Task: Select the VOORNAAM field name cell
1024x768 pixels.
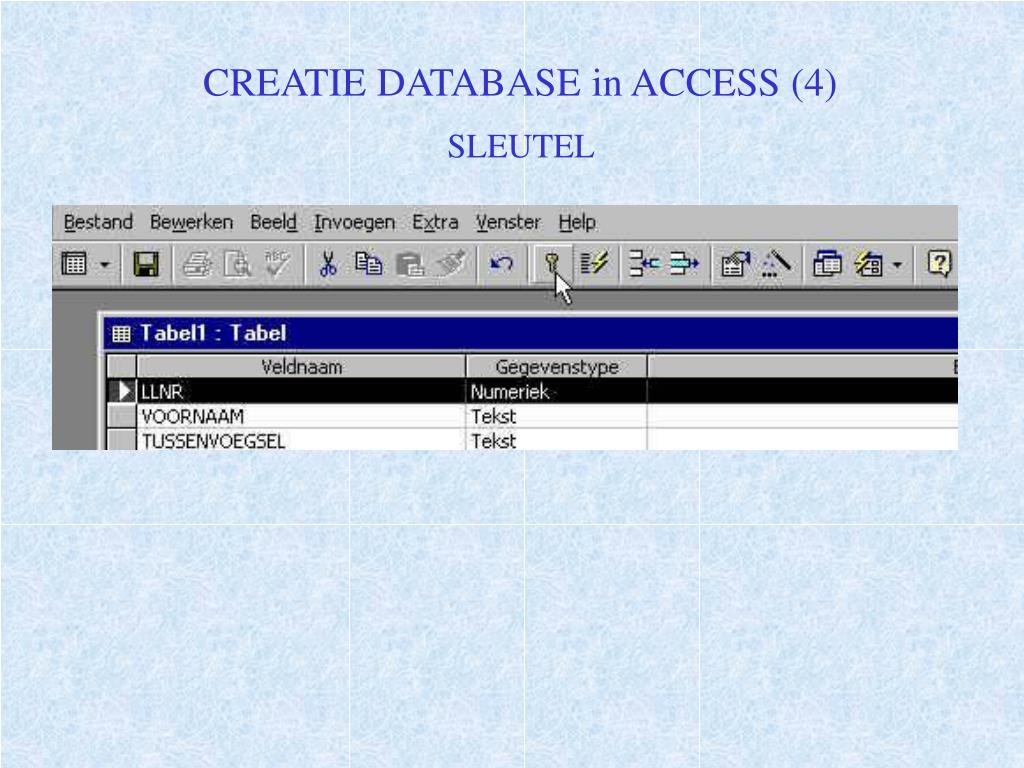Action: pos(301,416)
